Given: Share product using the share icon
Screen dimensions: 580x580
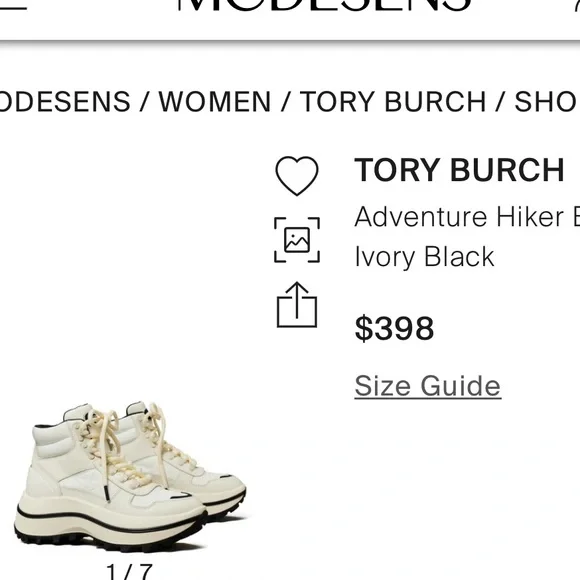Looking at the screenshot, I should click(297, 305).
